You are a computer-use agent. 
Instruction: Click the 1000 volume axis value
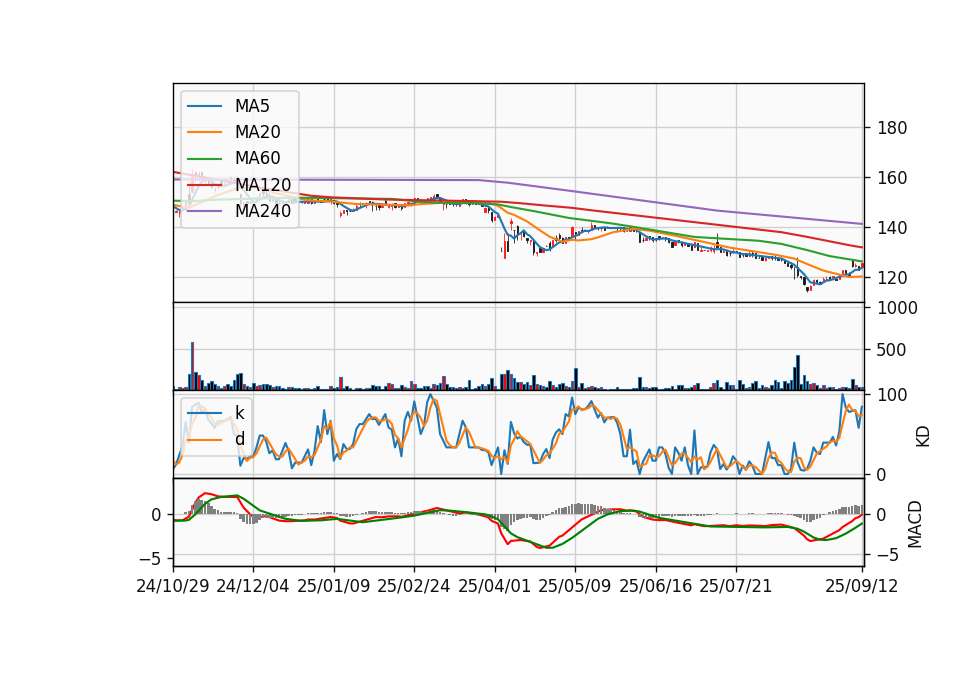click(x=898, y=308)
